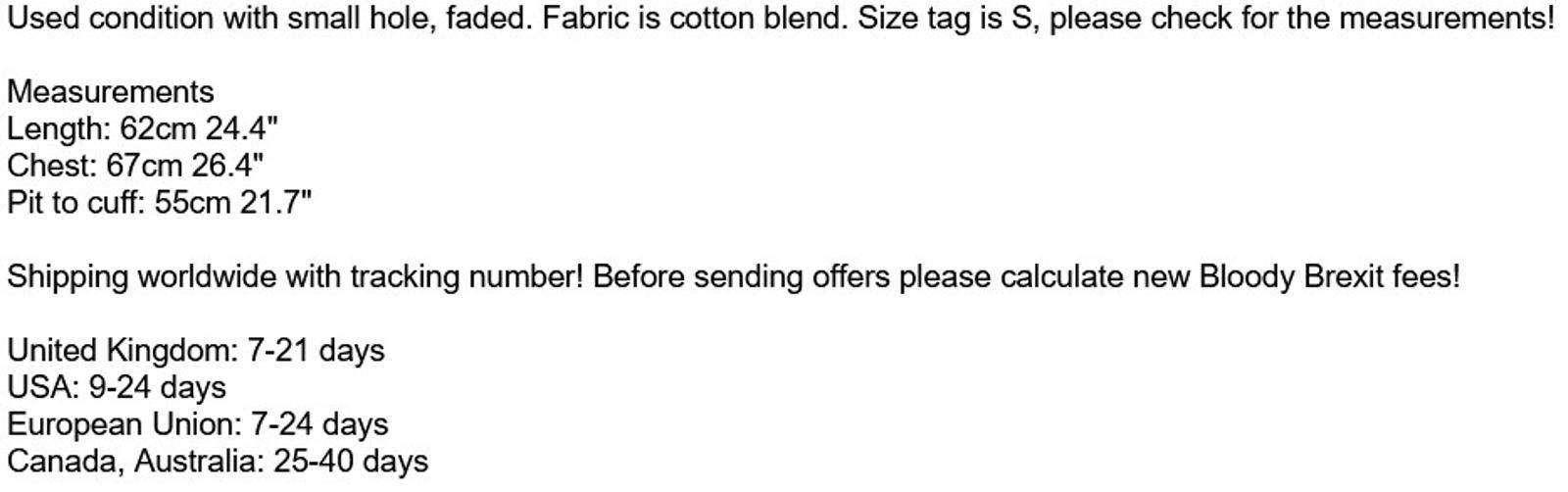Click the 'Bloody Brexit fees!' phrase
This screenshot has height=492, width=1568.
[1329, 276]
